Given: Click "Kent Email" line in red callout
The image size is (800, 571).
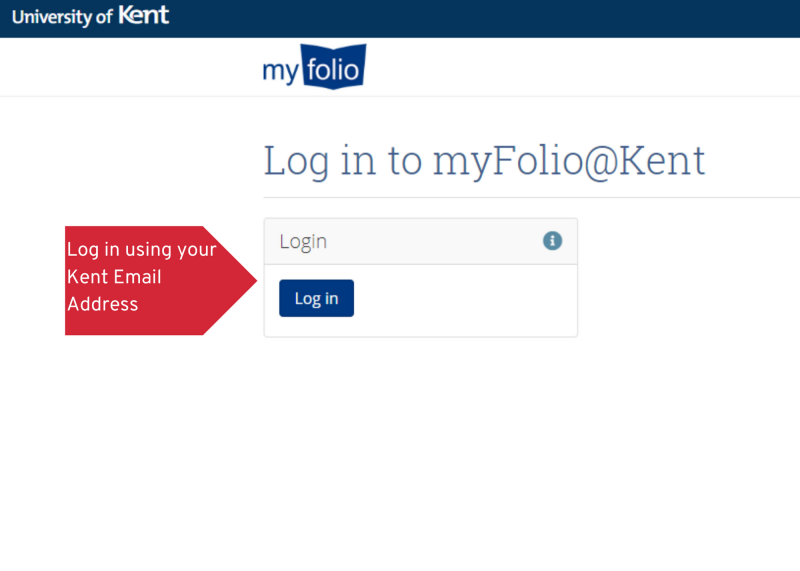Looking at the screenshot, I should tap(114, 277).
